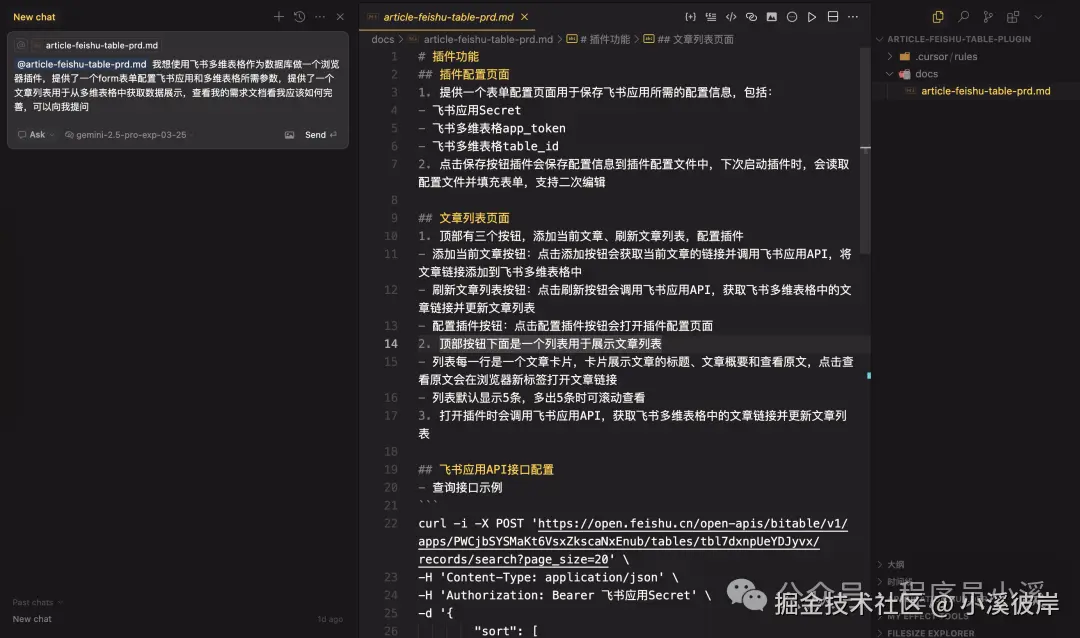
Task: Click the '## 飞书应用API接口配置' heading
Action: click(x=486, y=470)
